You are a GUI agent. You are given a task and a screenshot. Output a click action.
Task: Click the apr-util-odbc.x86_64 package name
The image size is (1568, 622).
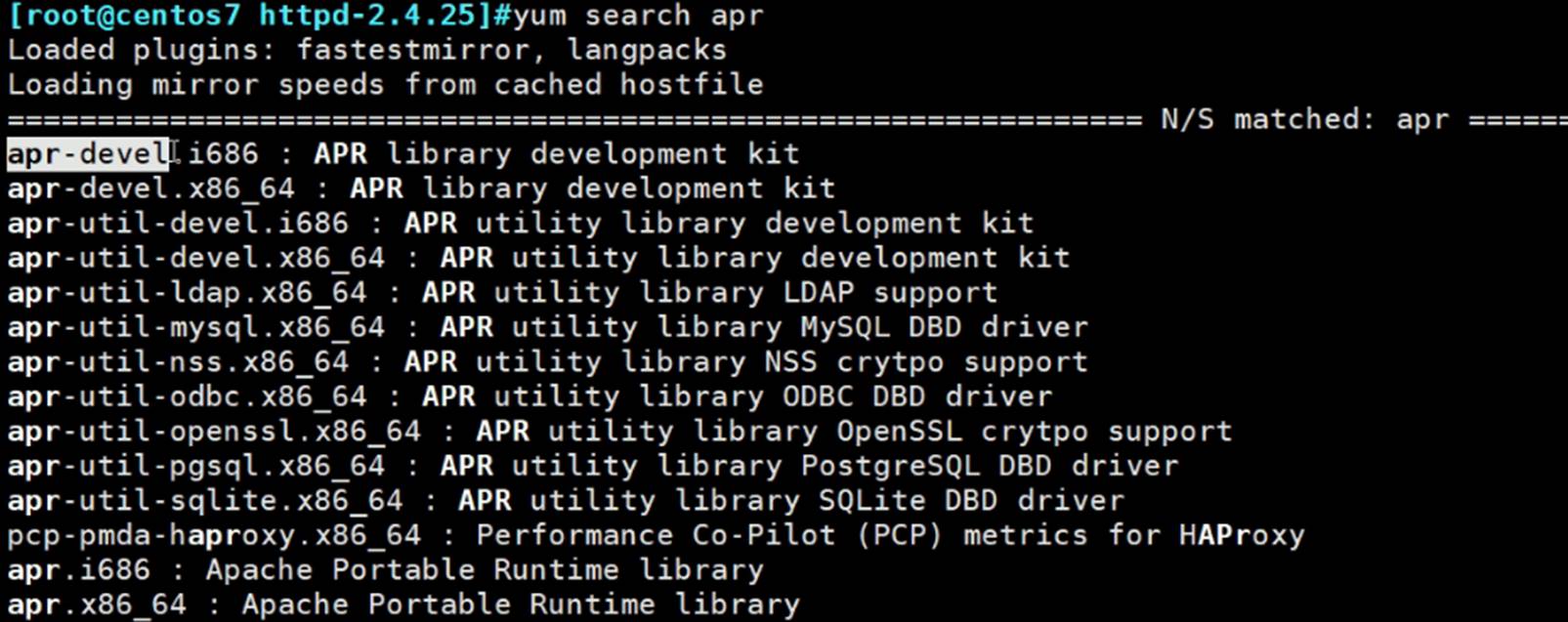point(187,396)
